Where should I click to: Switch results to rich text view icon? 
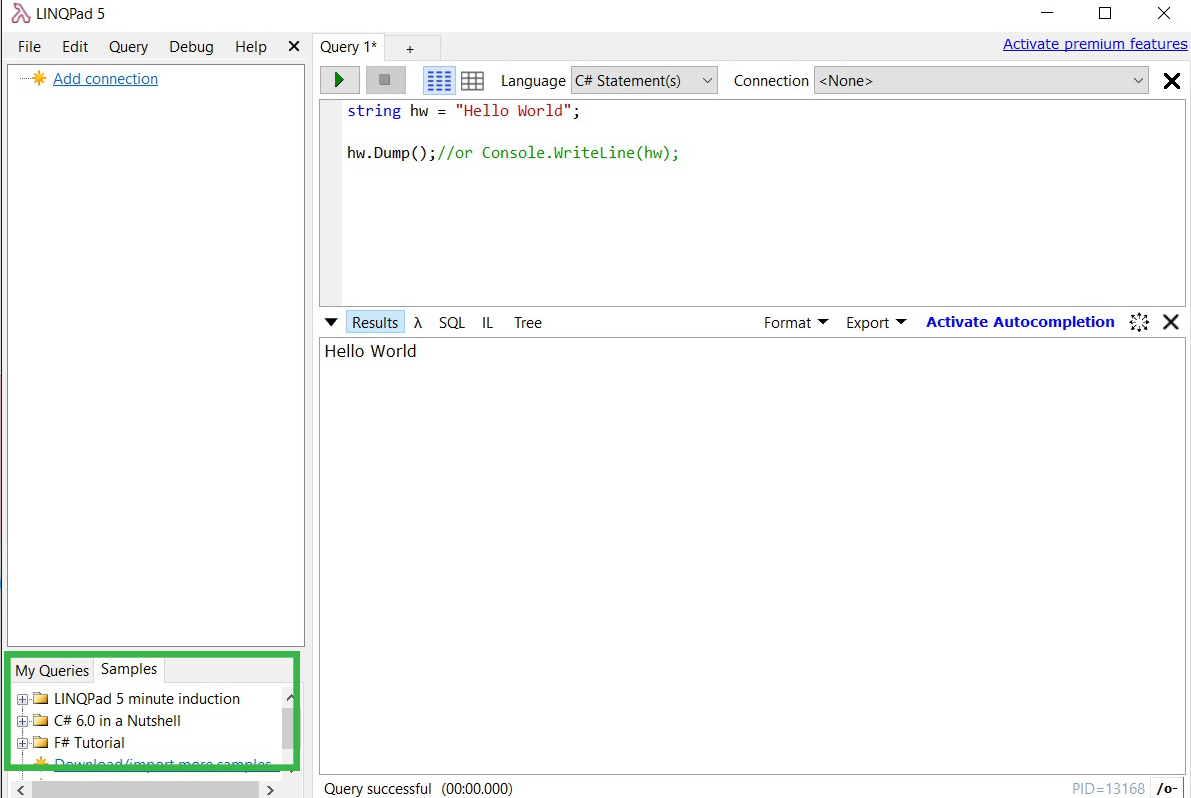[439, 80]
